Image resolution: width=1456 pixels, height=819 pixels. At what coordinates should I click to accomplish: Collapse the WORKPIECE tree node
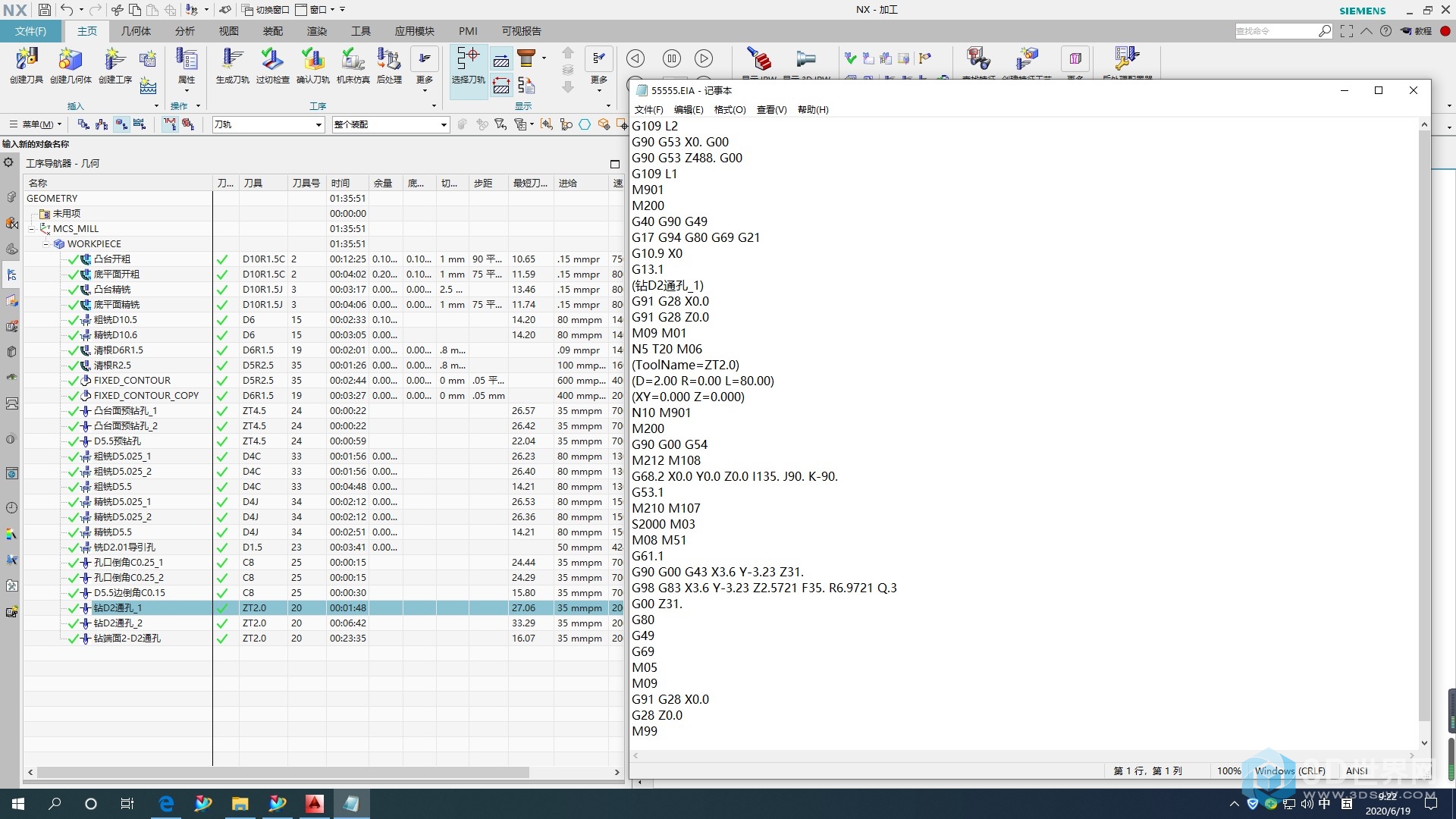point(45,243)
